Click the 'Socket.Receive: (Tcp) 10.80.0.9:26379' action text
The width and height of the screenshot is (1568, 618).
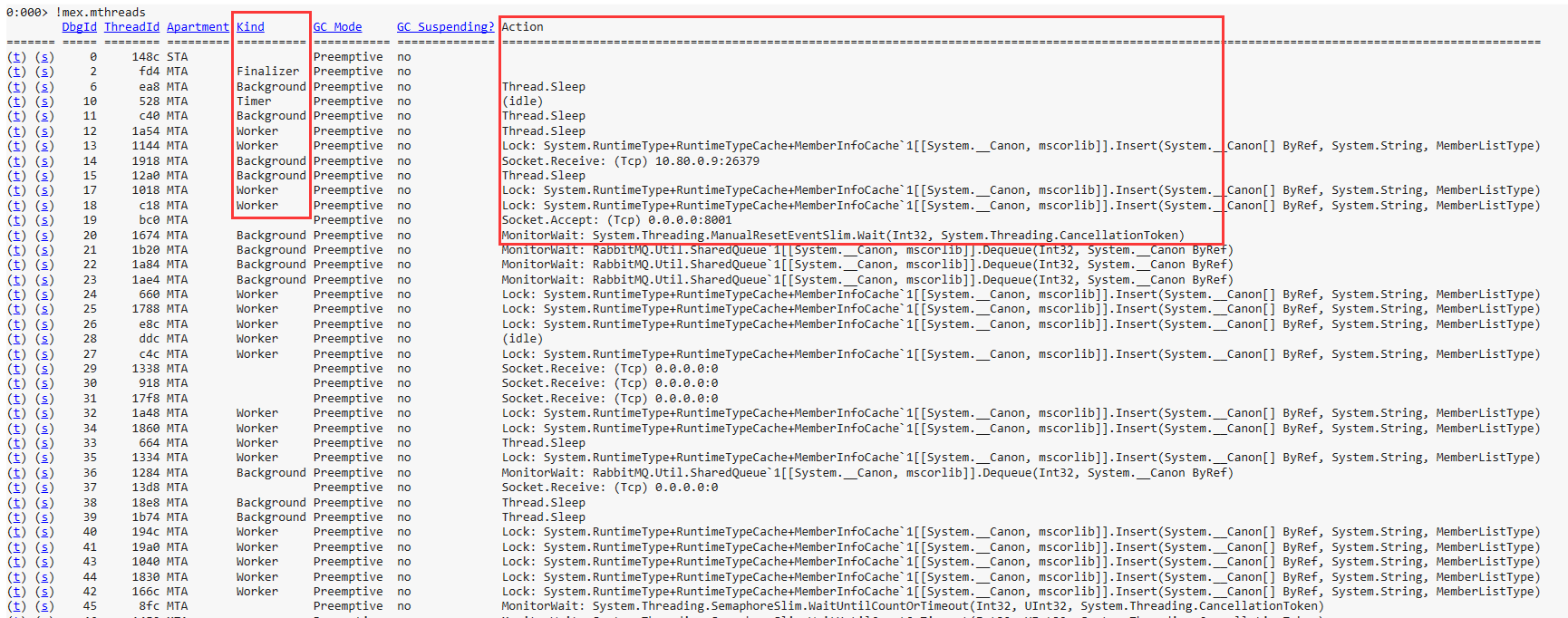coord(631,160)
